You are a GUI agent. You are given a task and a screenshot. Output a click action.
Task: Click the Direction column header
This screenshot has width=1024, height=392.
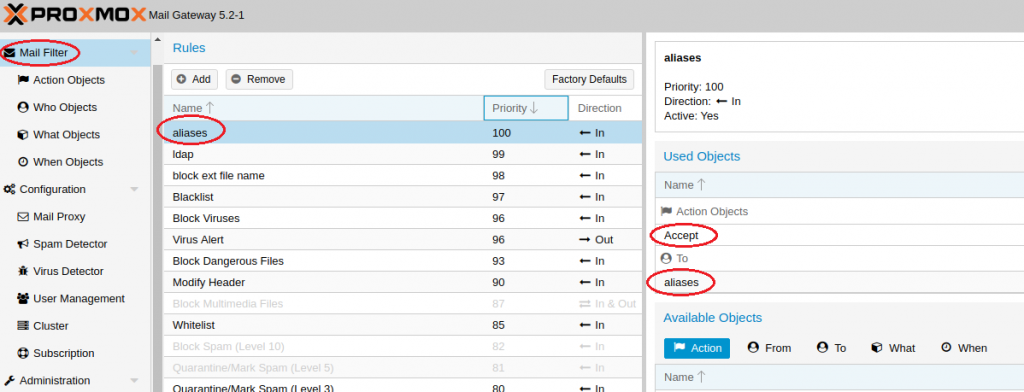point(605,108)
